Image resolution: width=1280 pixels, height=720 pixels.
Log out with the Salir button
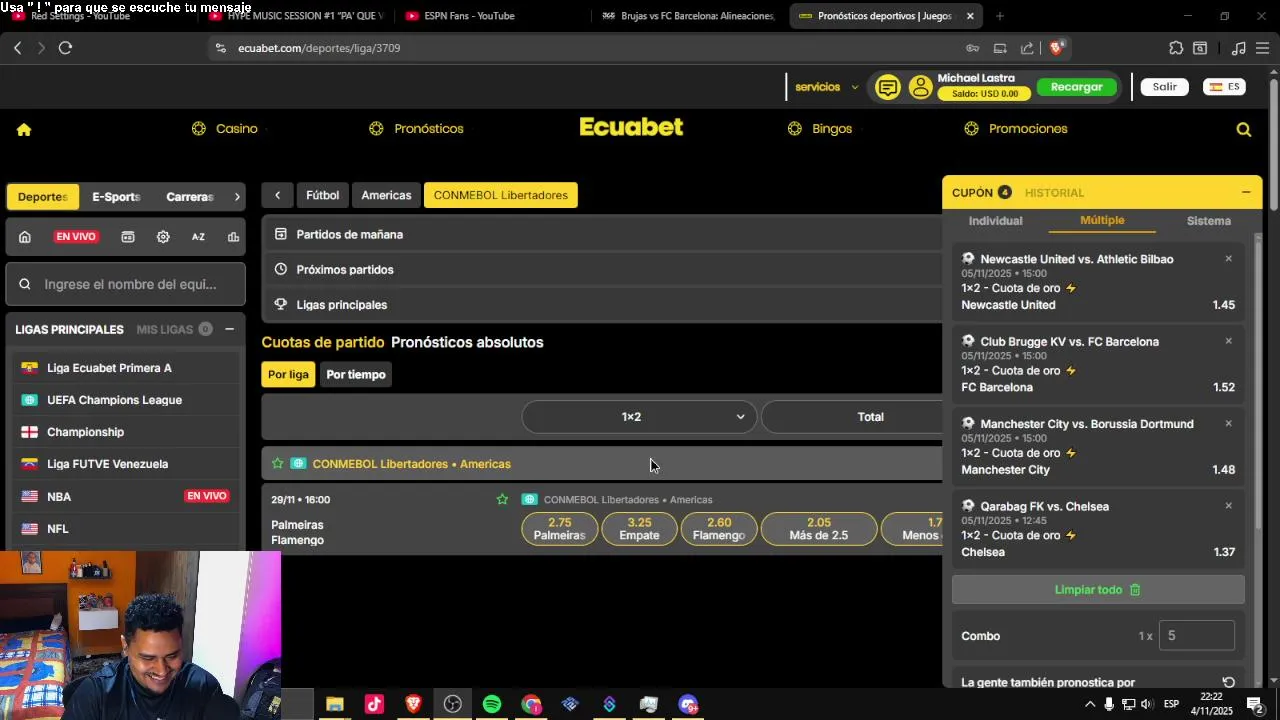coord(1165,87)
